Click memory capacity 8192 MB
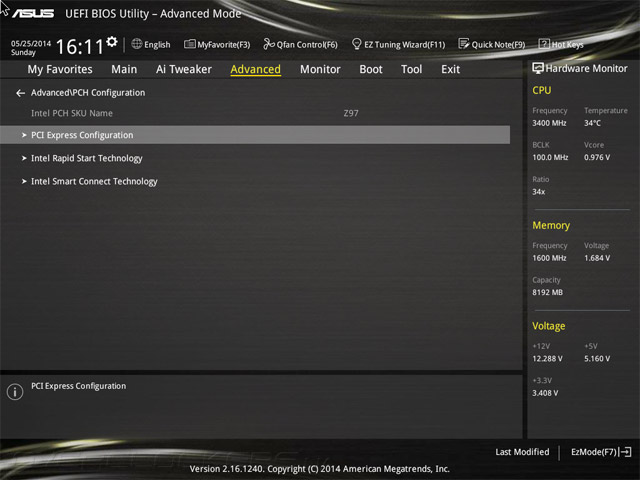The width and height of the screenshot is (640, 480). [x=548, y=292]
